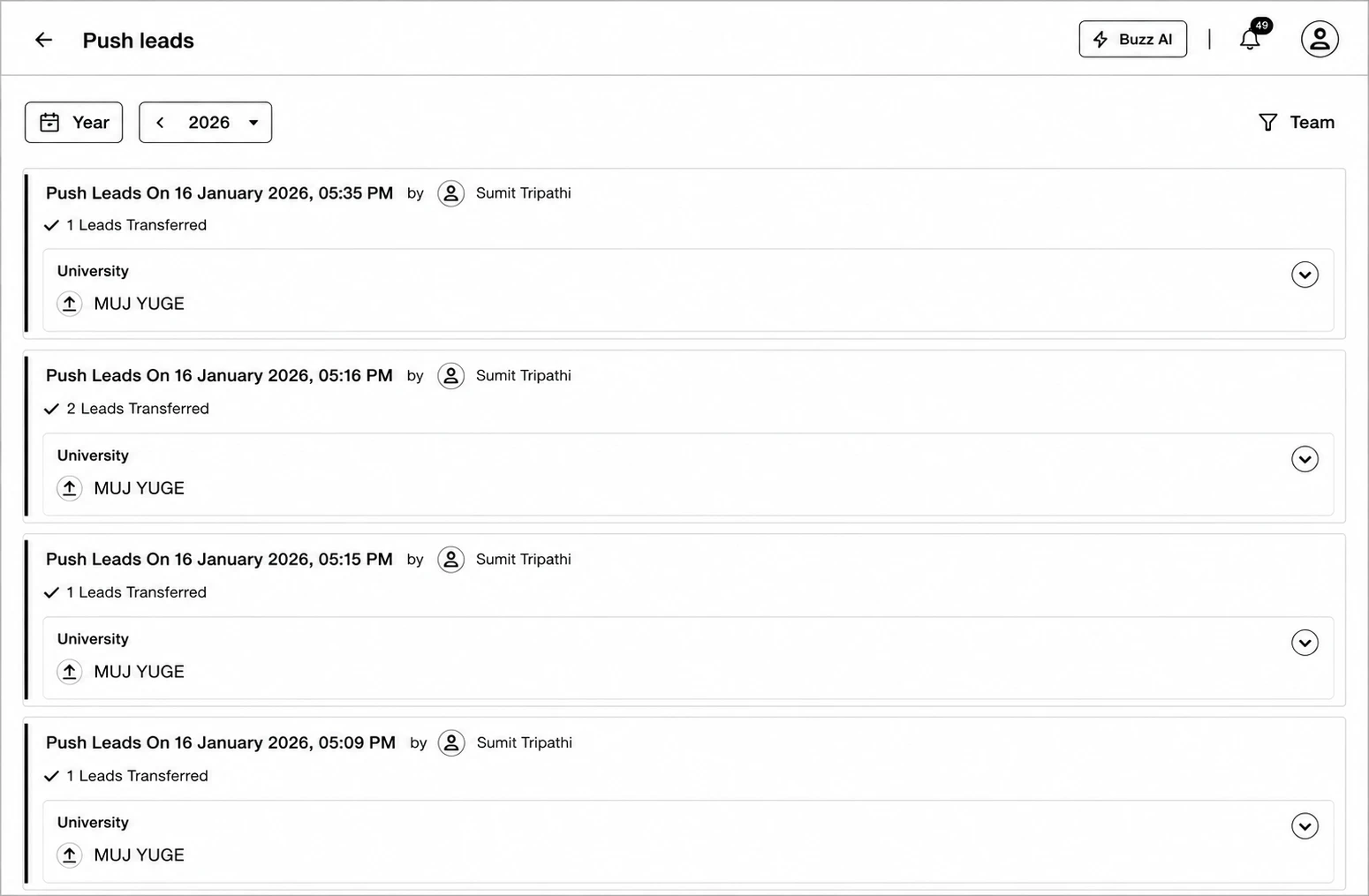The image size is (1369, 896).
Task: Click upload icon in 05:15 PM card
Action: (70, 672)
